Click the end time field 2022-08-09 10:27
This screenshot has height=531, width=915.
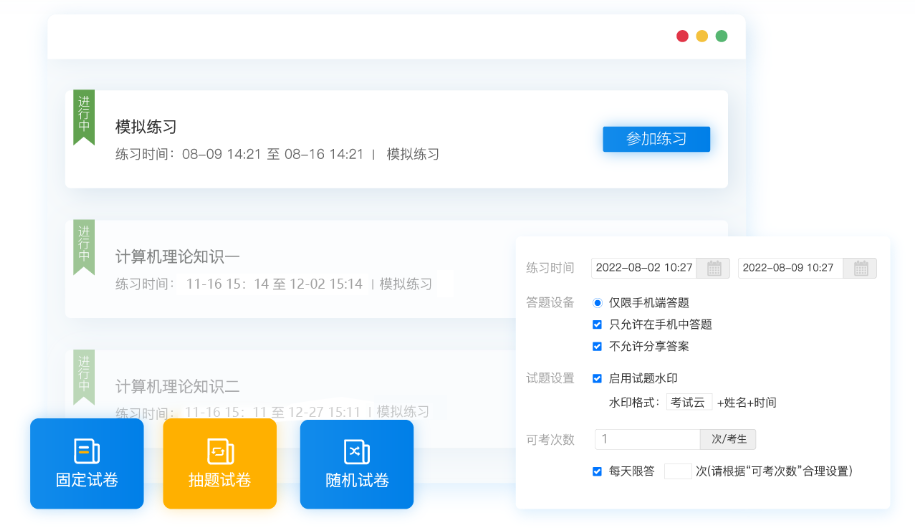click(x=790, y=268)
